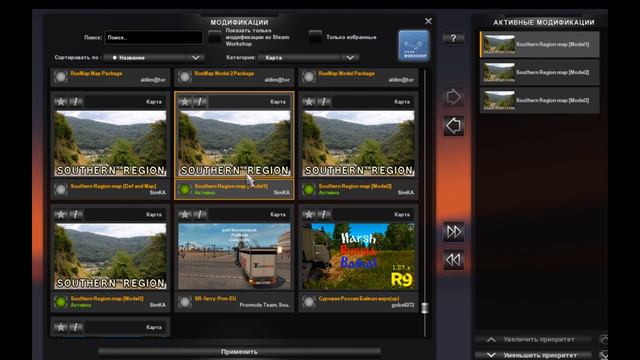The height and width of the screenshot is (360, 640).
Task: Mark Southern Region map [Model3] as favorite
Action: 61,214
